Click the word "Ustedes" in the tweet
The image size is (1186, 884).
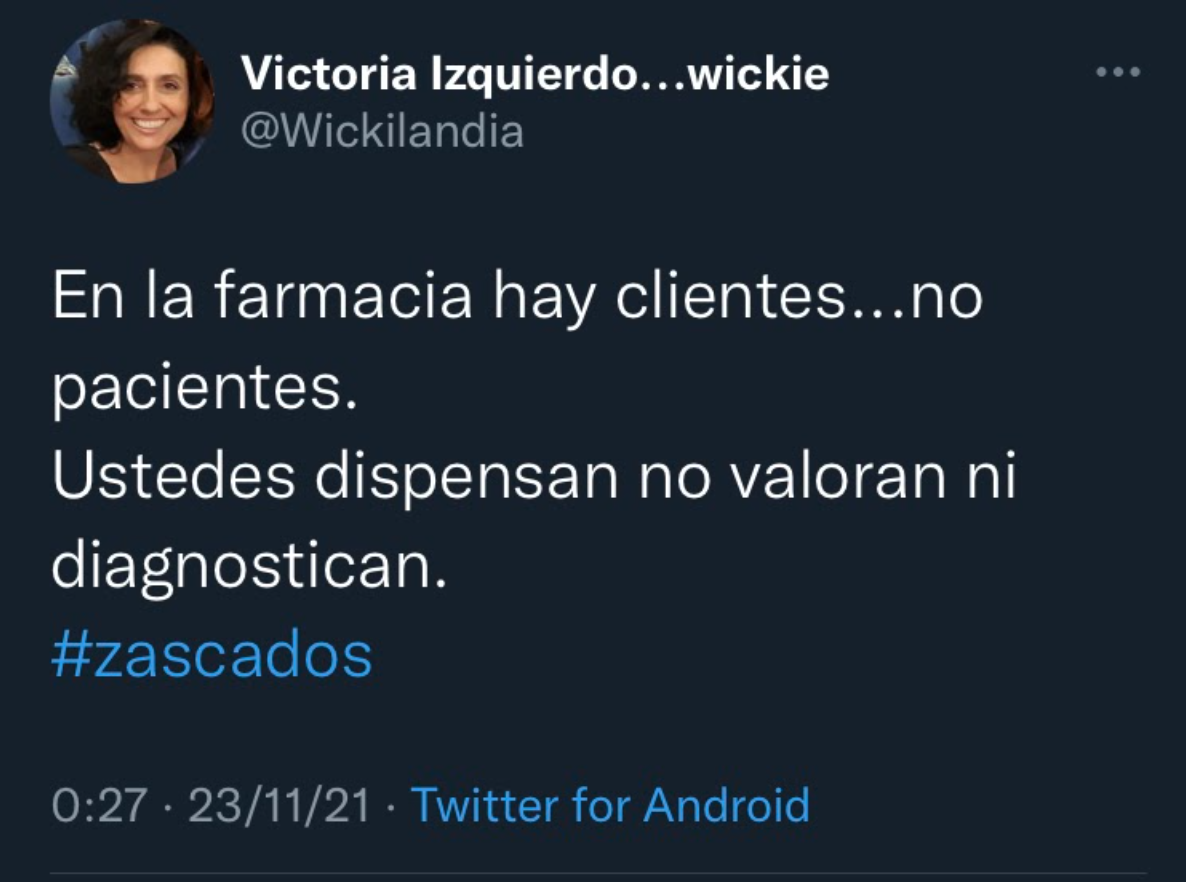click(x=173, y=476)
